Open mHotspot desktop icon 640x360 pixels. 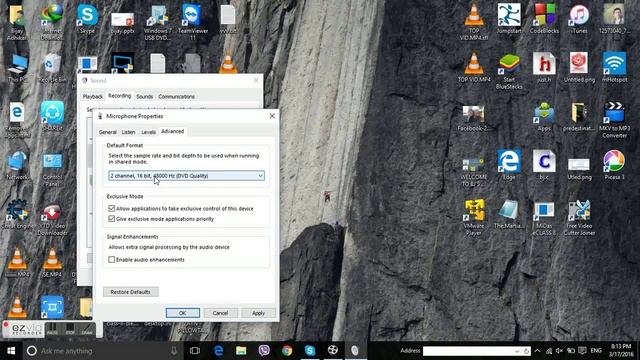pos(614,67)
